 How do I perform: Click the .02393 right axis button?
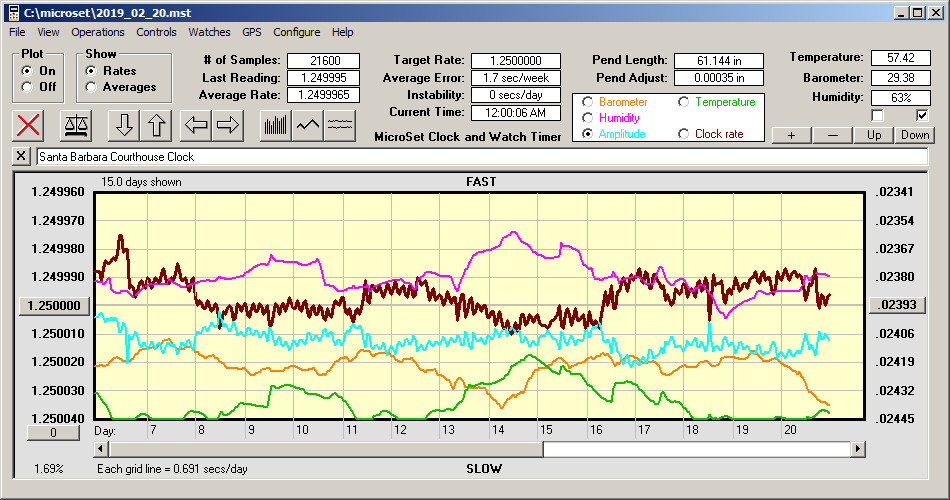pos(897,305)
